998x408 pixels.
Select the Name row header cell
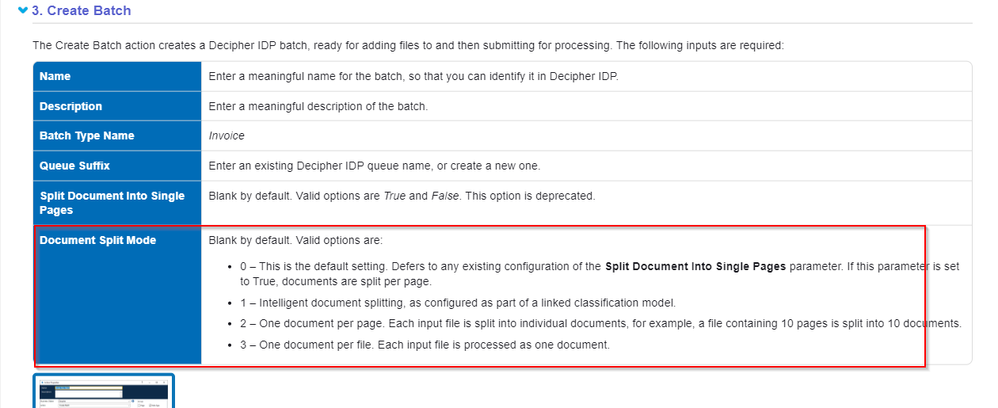tap(117, 76)
